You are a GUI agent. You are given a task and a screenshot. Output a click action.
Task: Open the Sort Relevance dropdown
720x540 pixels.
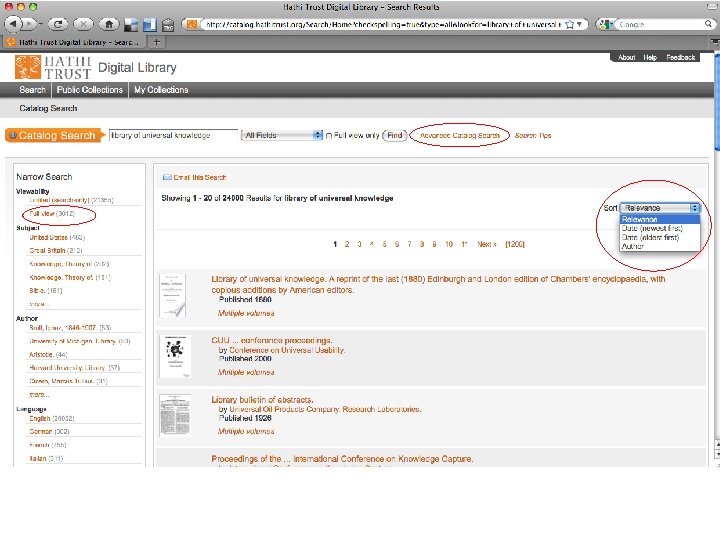660,208
